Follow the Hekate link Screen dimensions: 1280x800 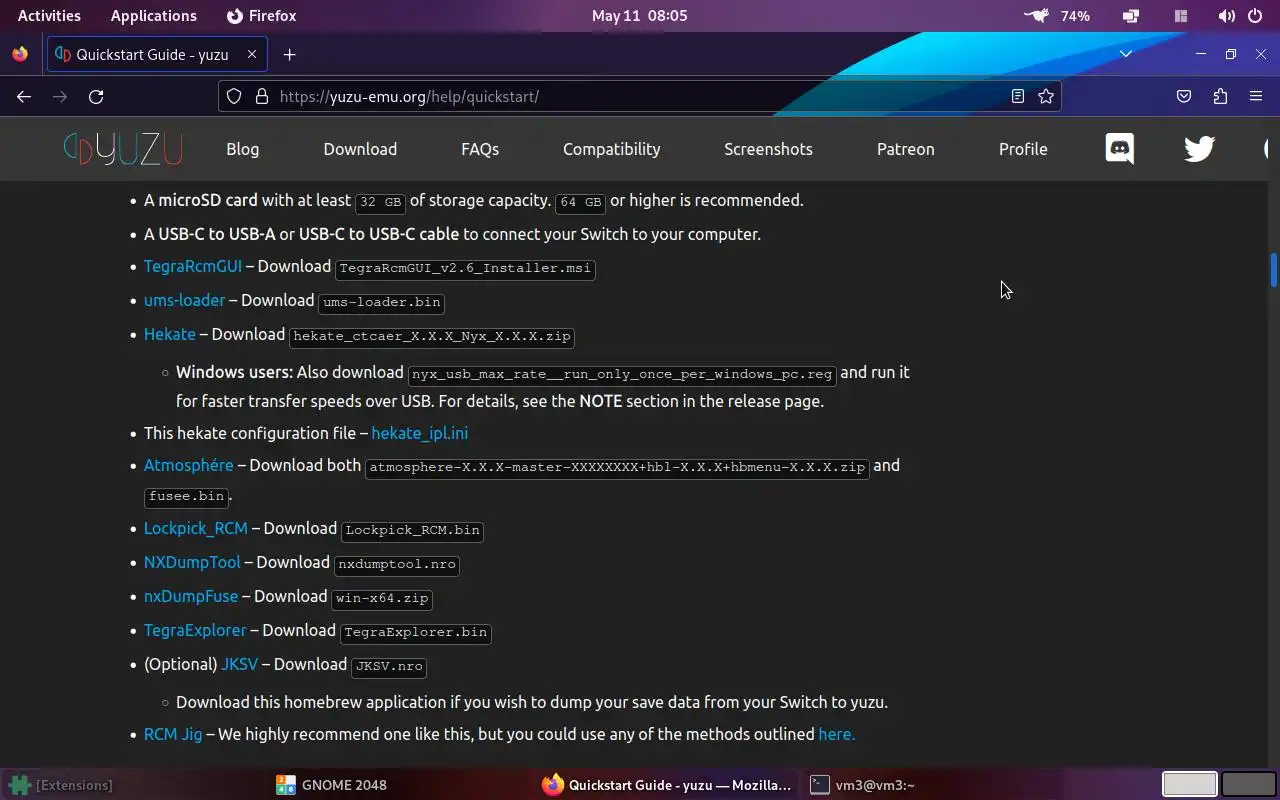[x=170, y=334]
